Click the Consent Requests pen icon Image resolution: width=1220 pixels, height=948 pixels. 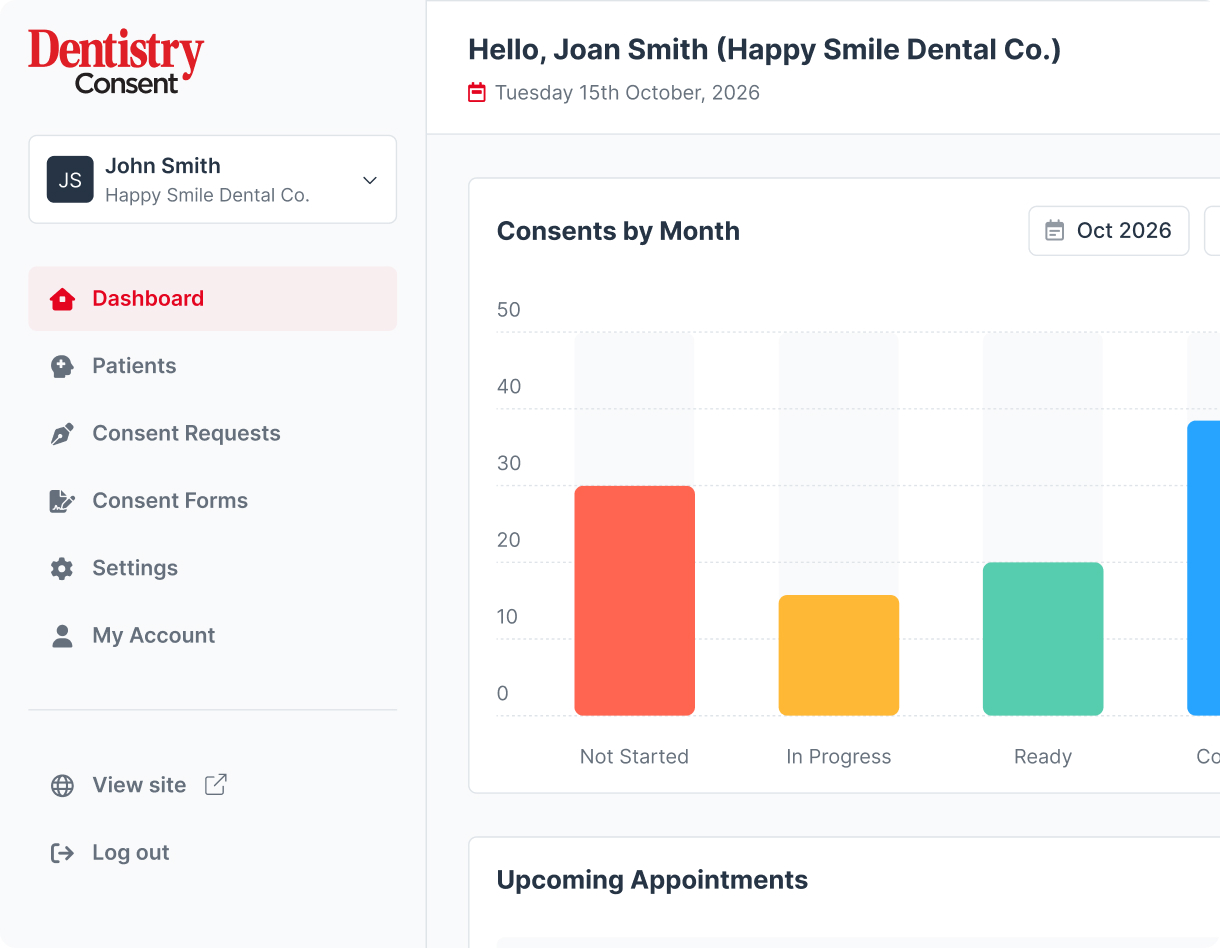62,434
